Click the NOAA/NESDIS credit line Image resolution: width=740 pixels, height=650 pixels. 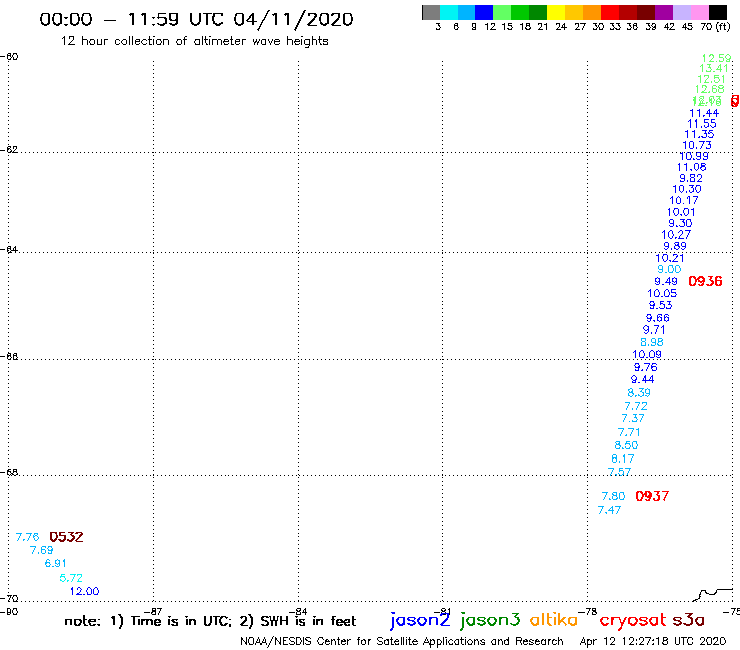point(402,642)
